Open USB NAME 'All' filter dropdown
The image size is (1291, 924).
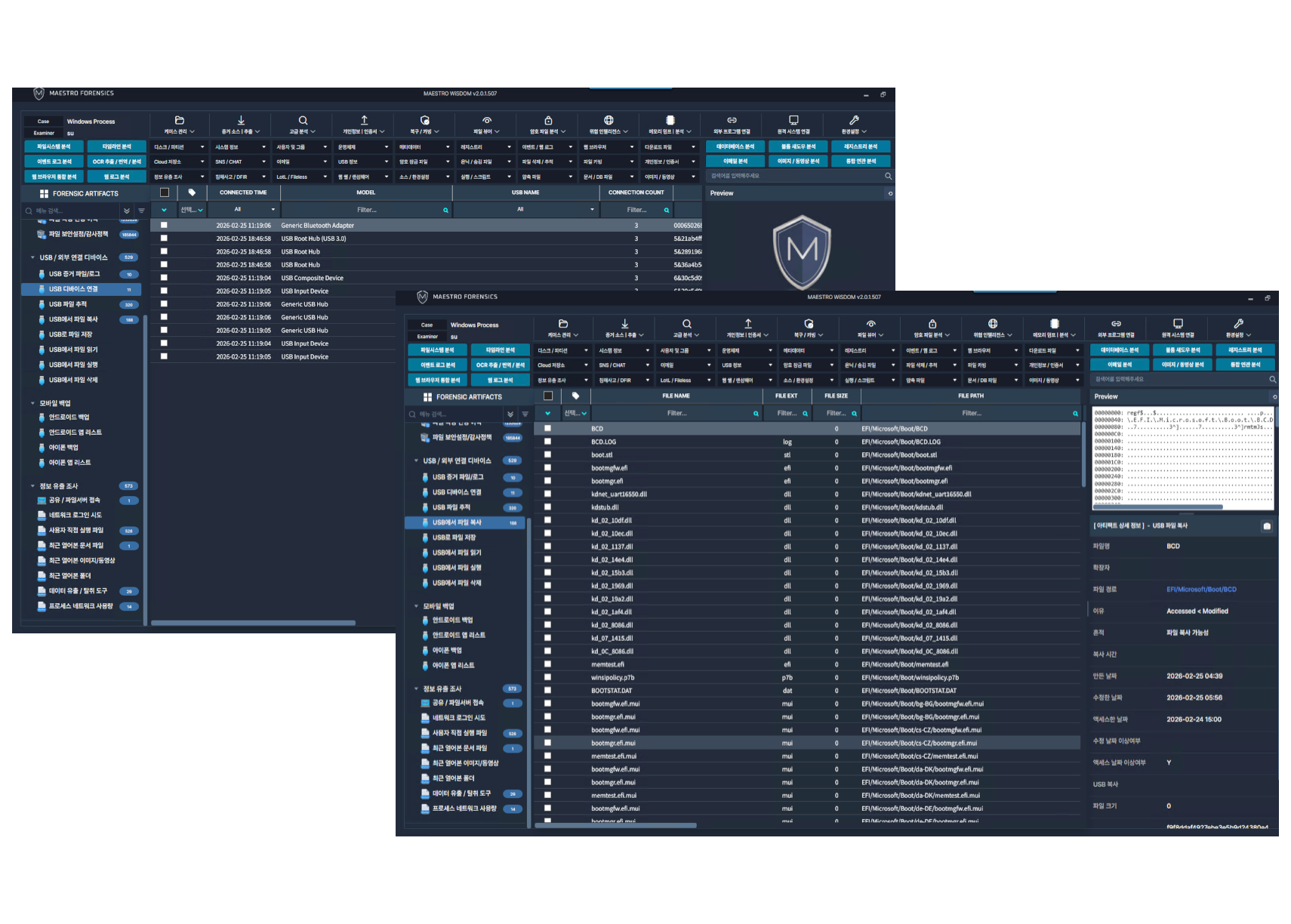tap(526, 209)
